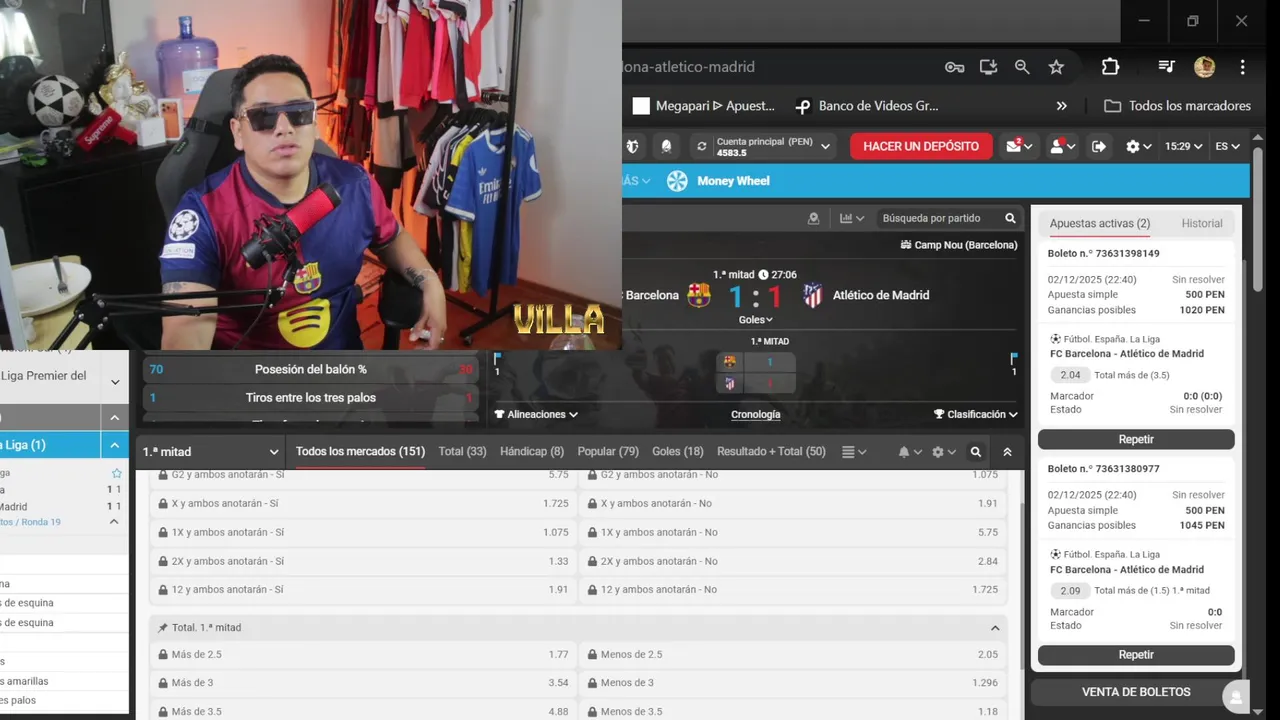Click the logout arrow icon

click(x=1099, y=146)
